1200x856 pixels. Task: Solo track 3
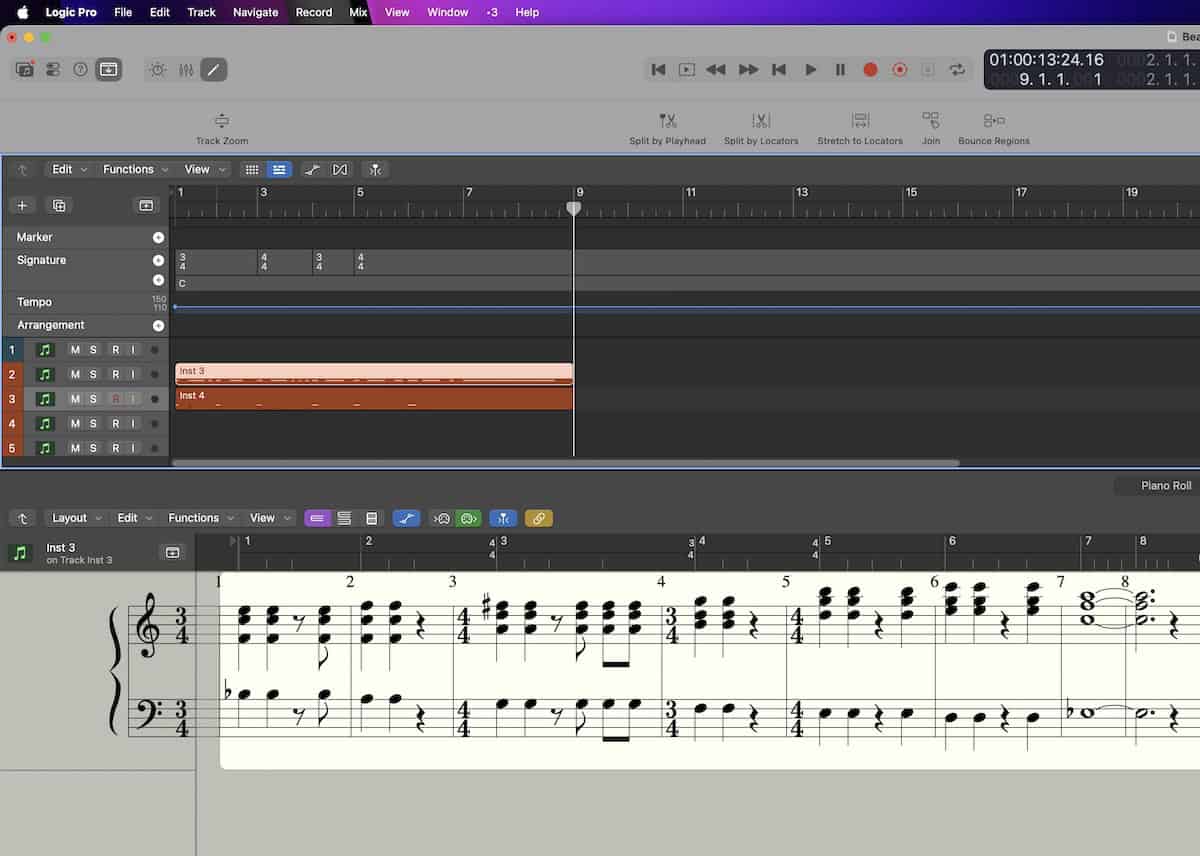[x=93, y=399]
